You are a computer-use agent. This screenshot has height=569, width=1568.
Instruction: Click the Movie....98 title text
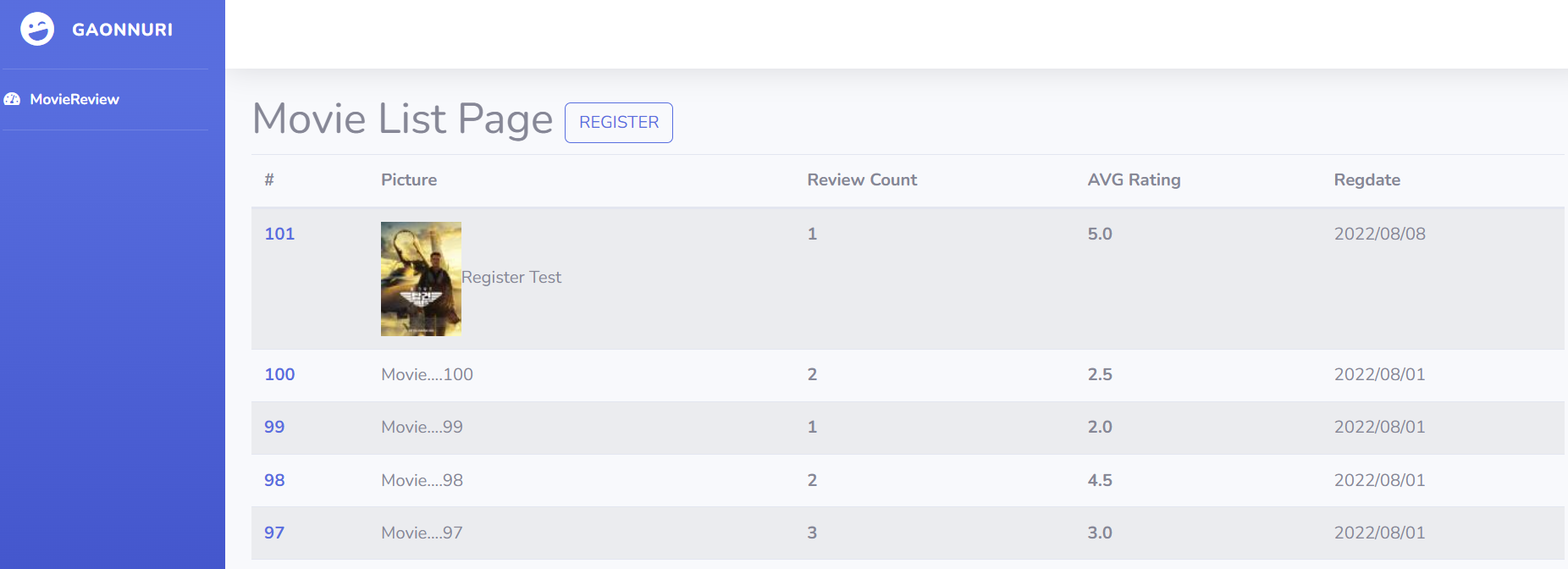point(422,480)
